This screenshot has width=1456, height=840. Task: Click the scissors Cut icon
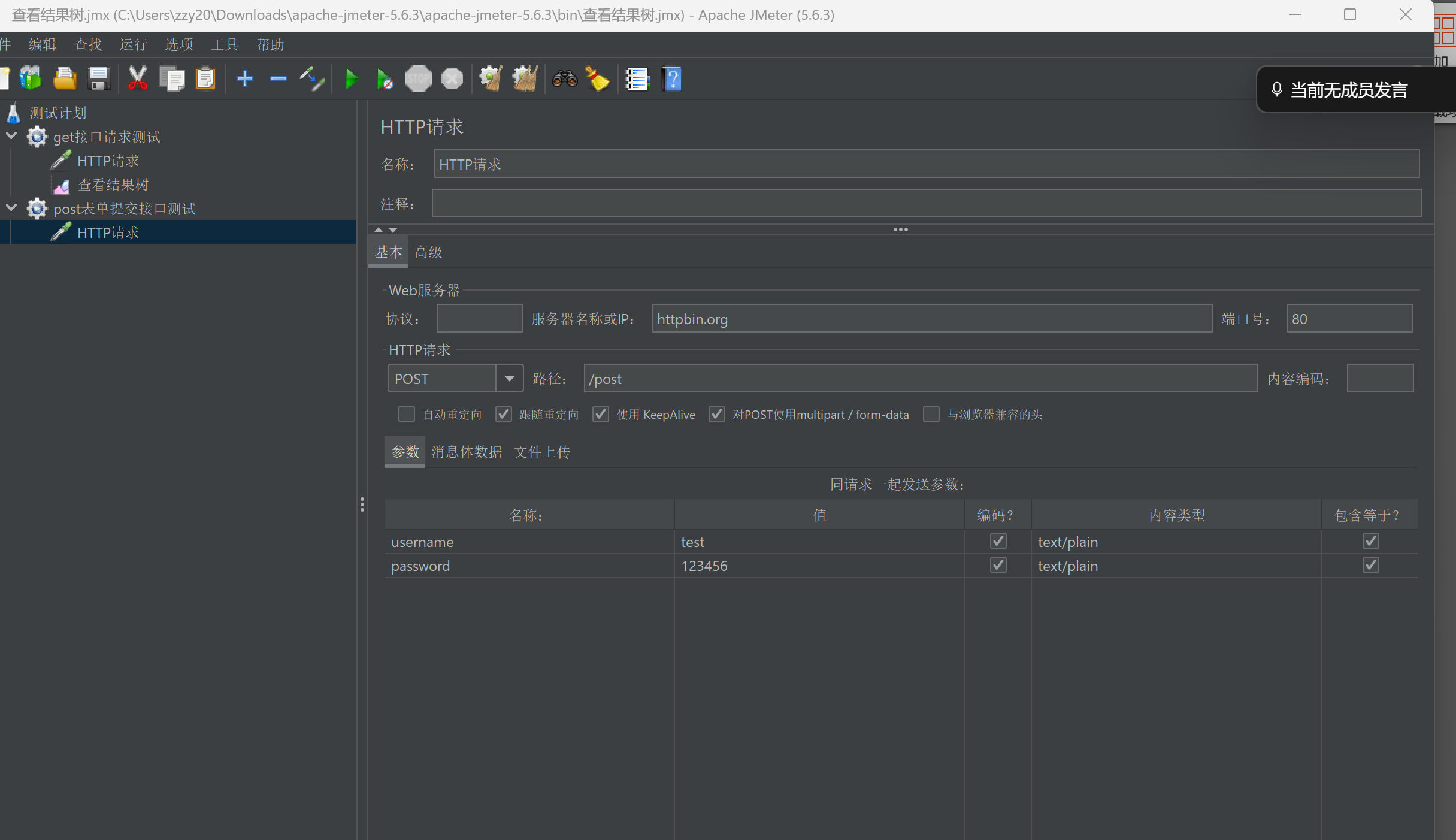[137, 79]
